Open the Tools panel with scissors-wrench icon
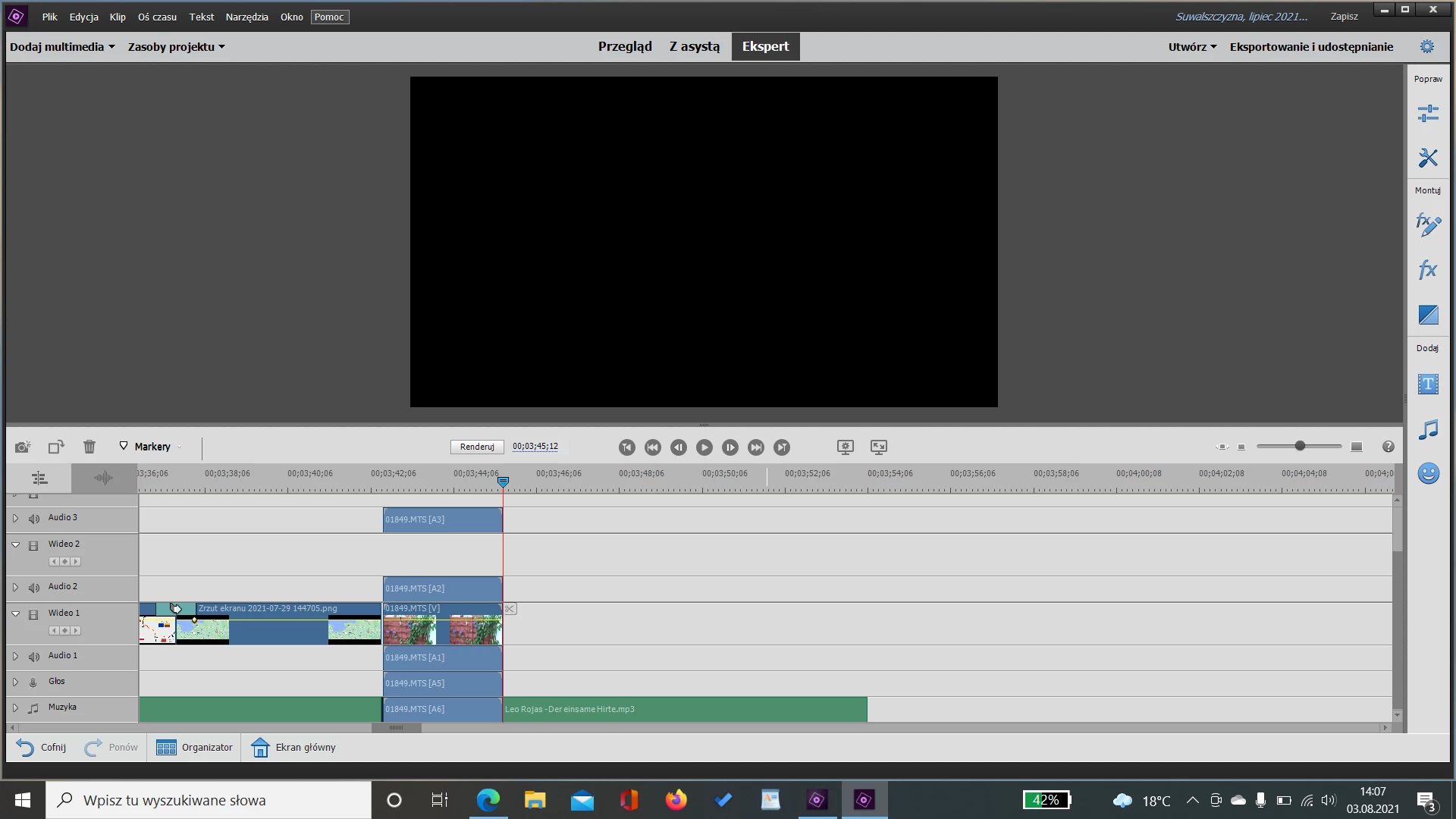This screenshot has height=819, width=1456. (1428, 158)
